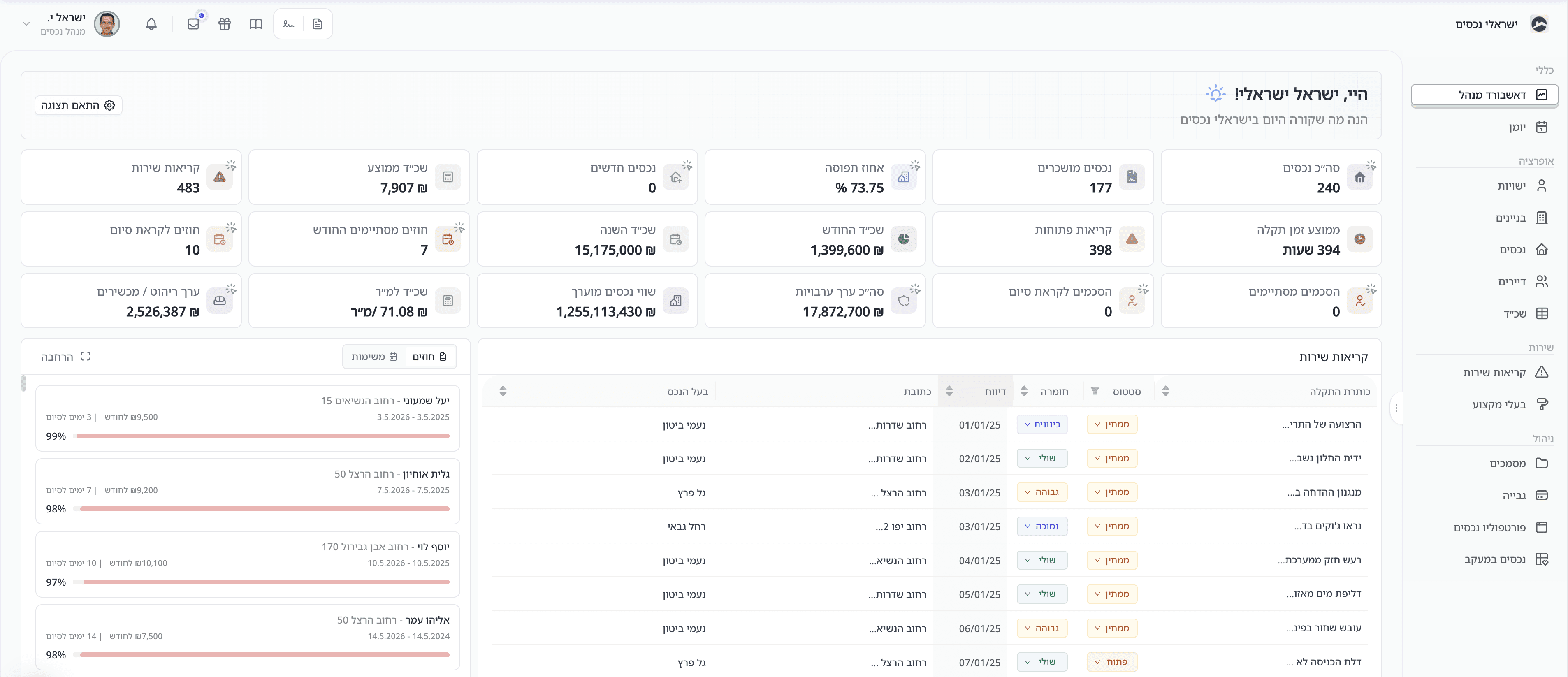The width and height of the screenshot is (1568, 677).
Task: Go to בניינים in sidebar
Action: [x=1484, y=217]
